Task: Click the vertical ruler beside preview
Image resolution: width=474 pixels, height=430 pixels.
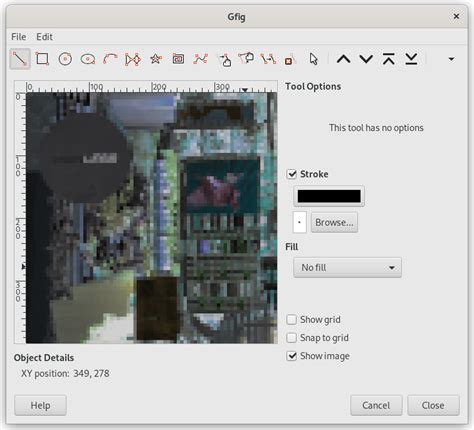Action: pyautogui.click(x=20, y=218)
